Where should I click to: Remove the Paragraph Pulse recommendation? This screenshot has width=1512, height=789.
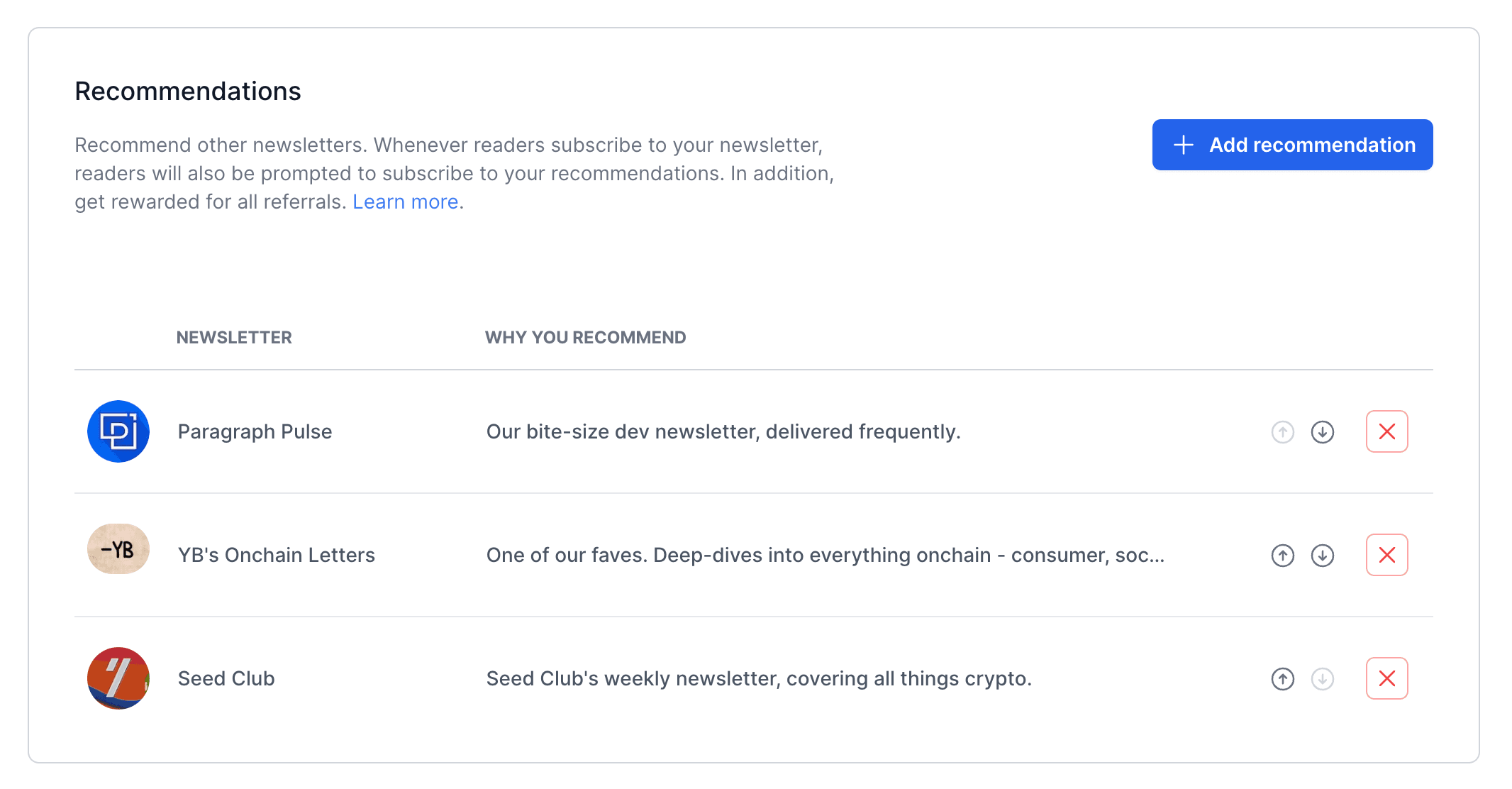coord(1386,431)
